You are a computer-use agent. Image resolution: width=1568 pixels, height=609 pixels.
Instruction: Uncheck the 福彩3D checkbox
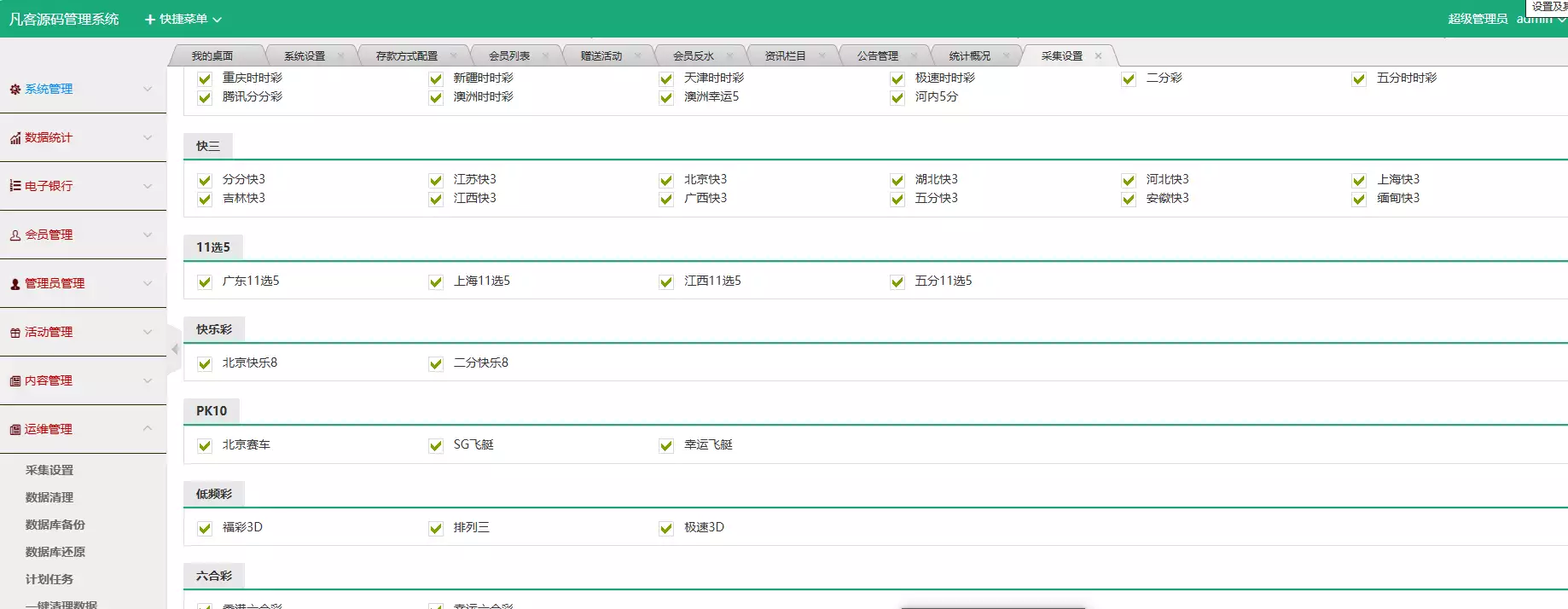coord(205,529)
